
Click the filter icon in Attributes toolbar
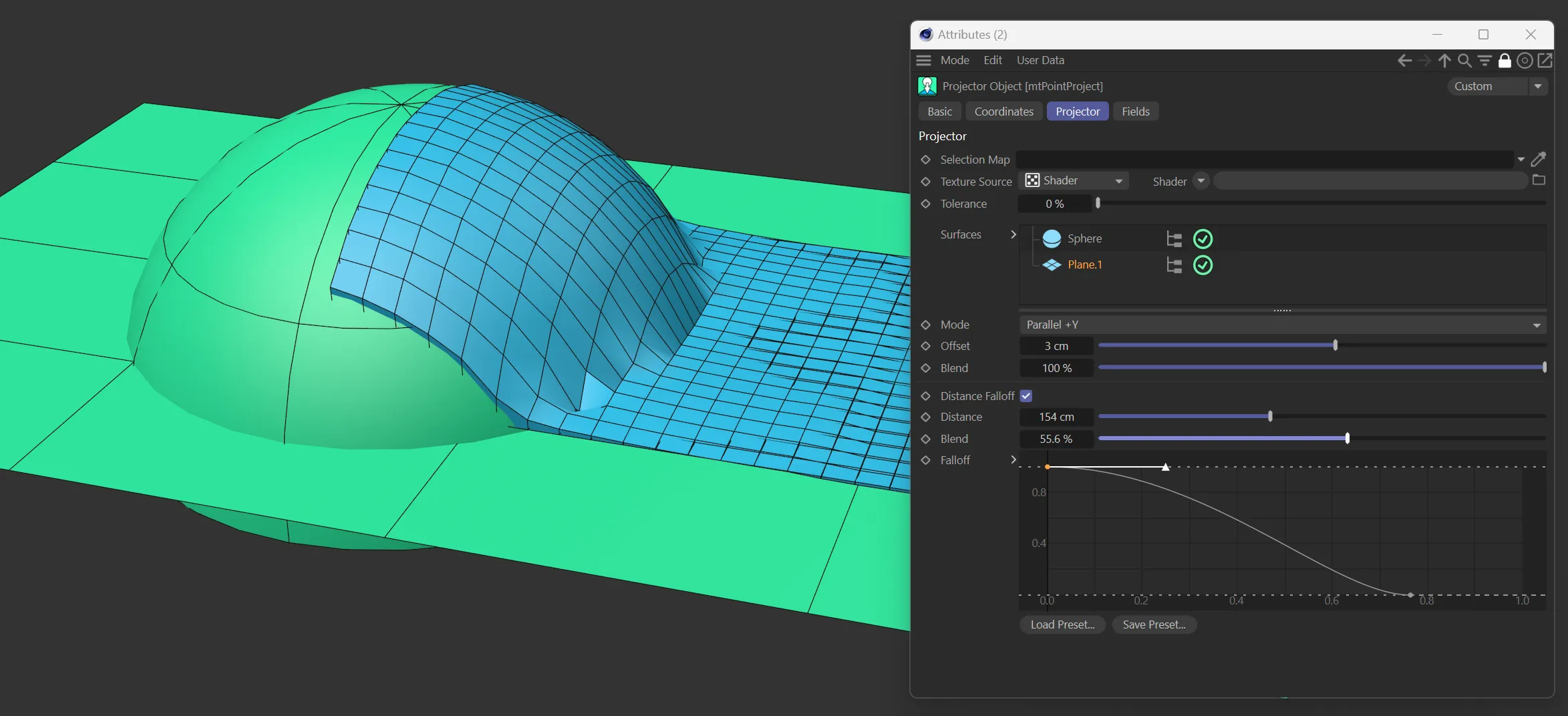[x=1484, y=61]
